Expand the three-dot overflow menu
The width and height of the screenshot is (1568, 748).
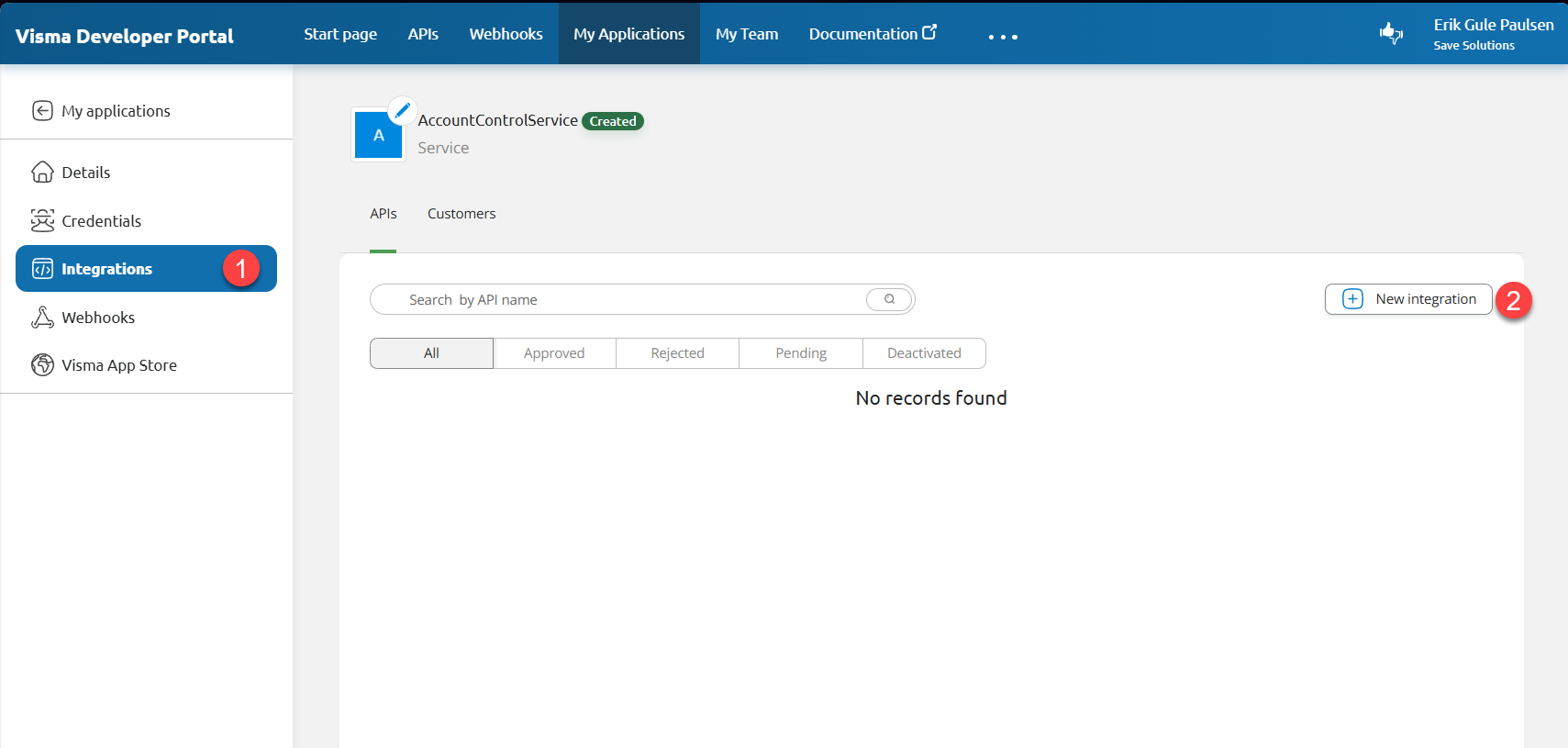[1003, 37]
